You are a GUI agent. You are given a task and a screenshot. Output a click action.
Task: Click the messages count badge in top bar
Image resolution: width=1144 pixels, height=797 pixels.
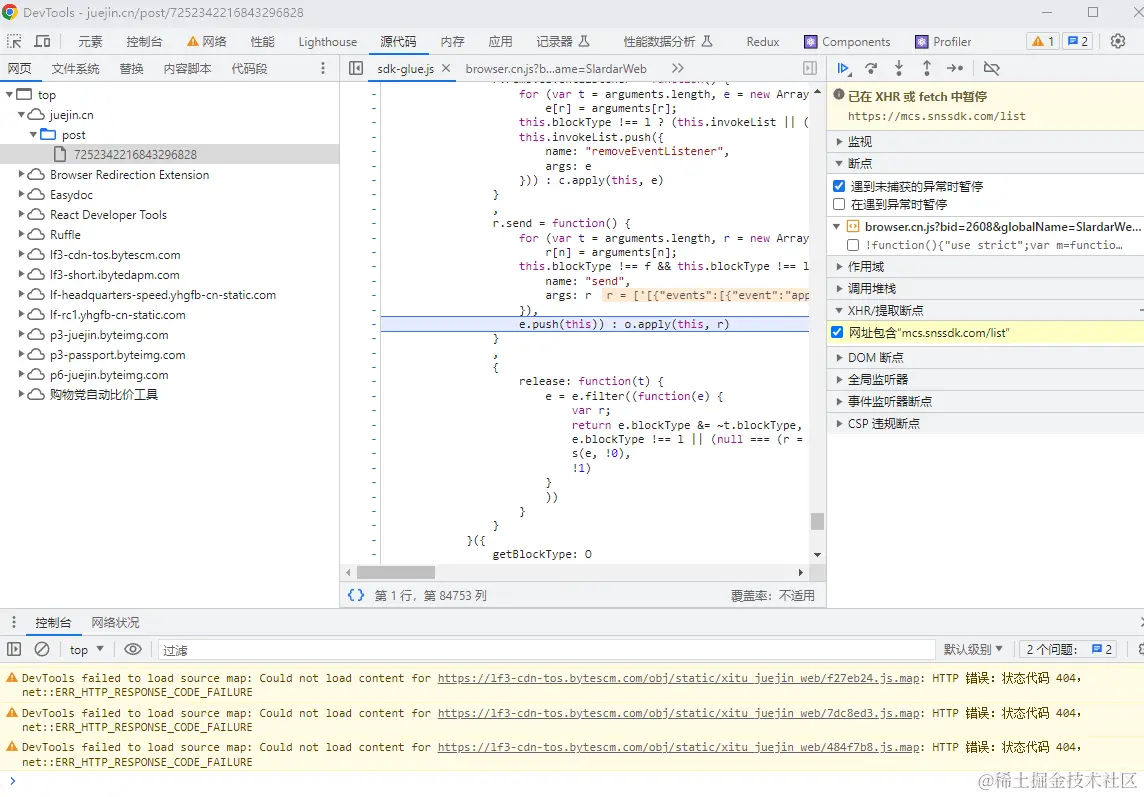1078,42
